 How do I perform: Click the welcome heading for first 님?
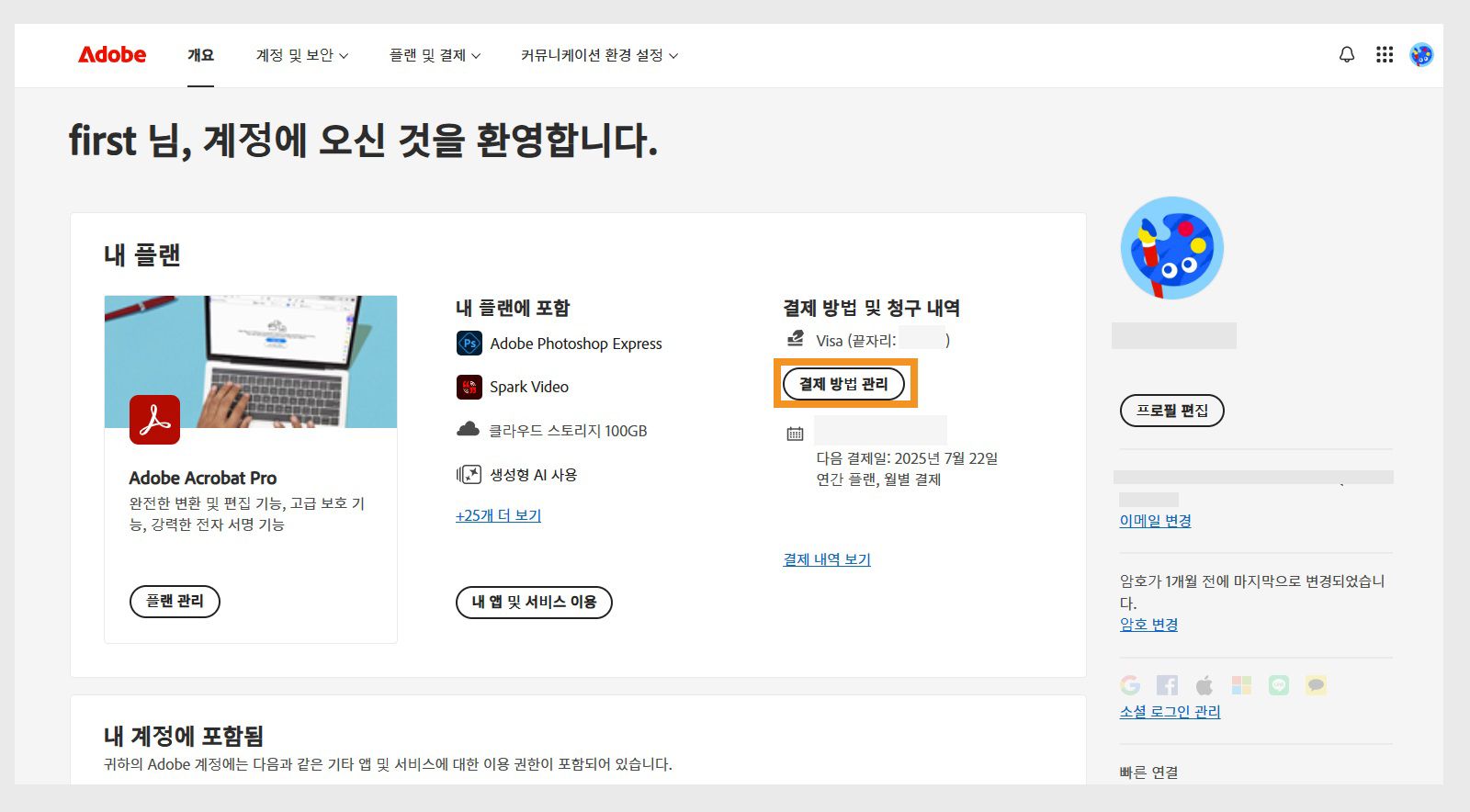[x=364, y=141]
